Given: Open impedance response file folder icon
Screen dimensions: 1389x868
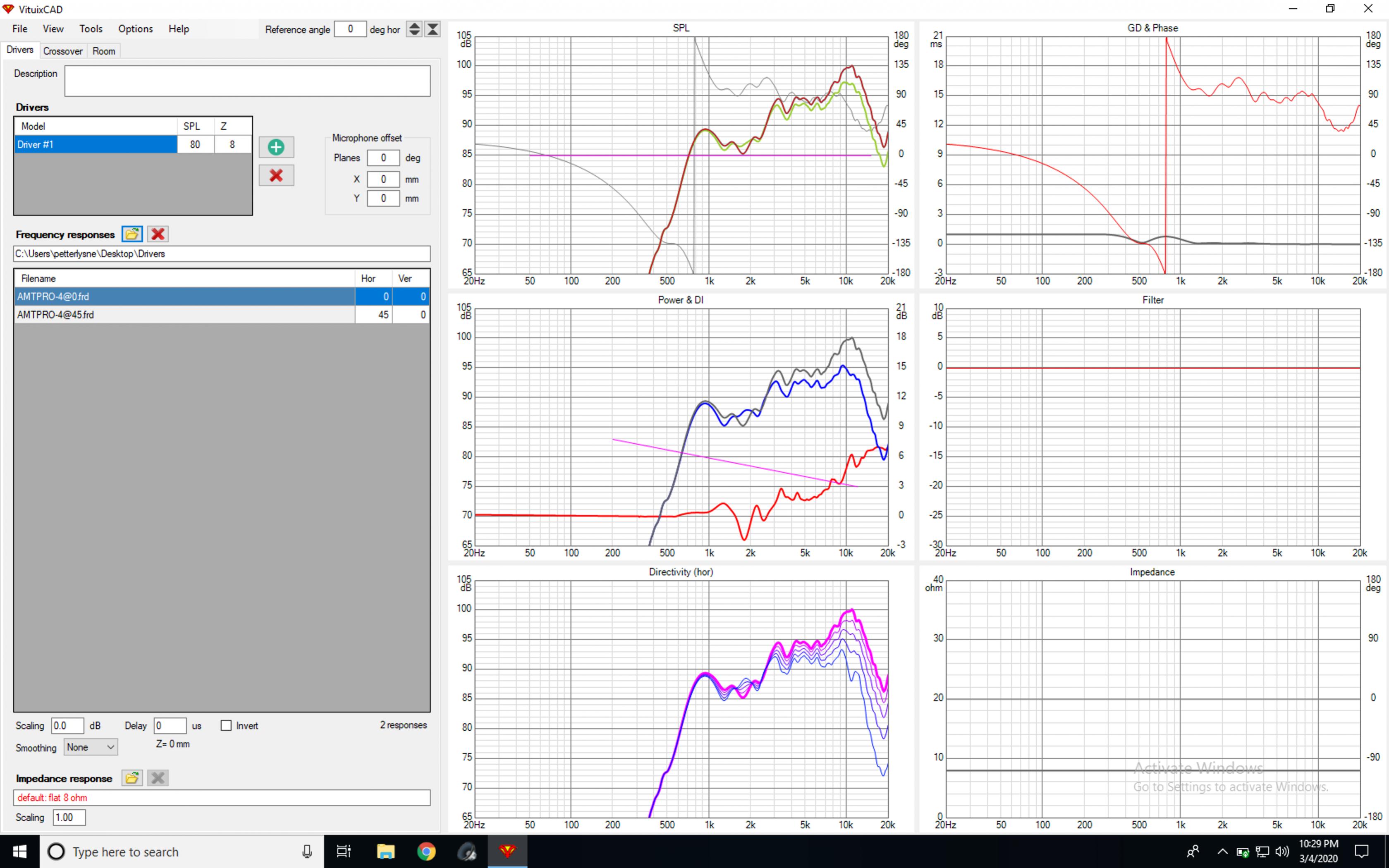Looking at the screenshot, I should (x=132, y=778).
